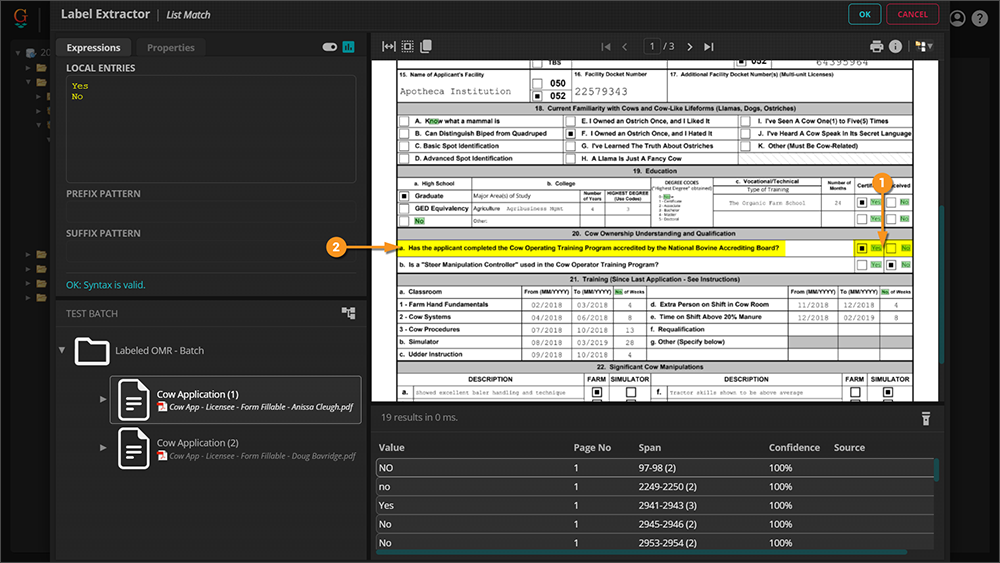Tick the TBS checkbox on the form
Screen dimensions: 1000x563
point(538,62)
